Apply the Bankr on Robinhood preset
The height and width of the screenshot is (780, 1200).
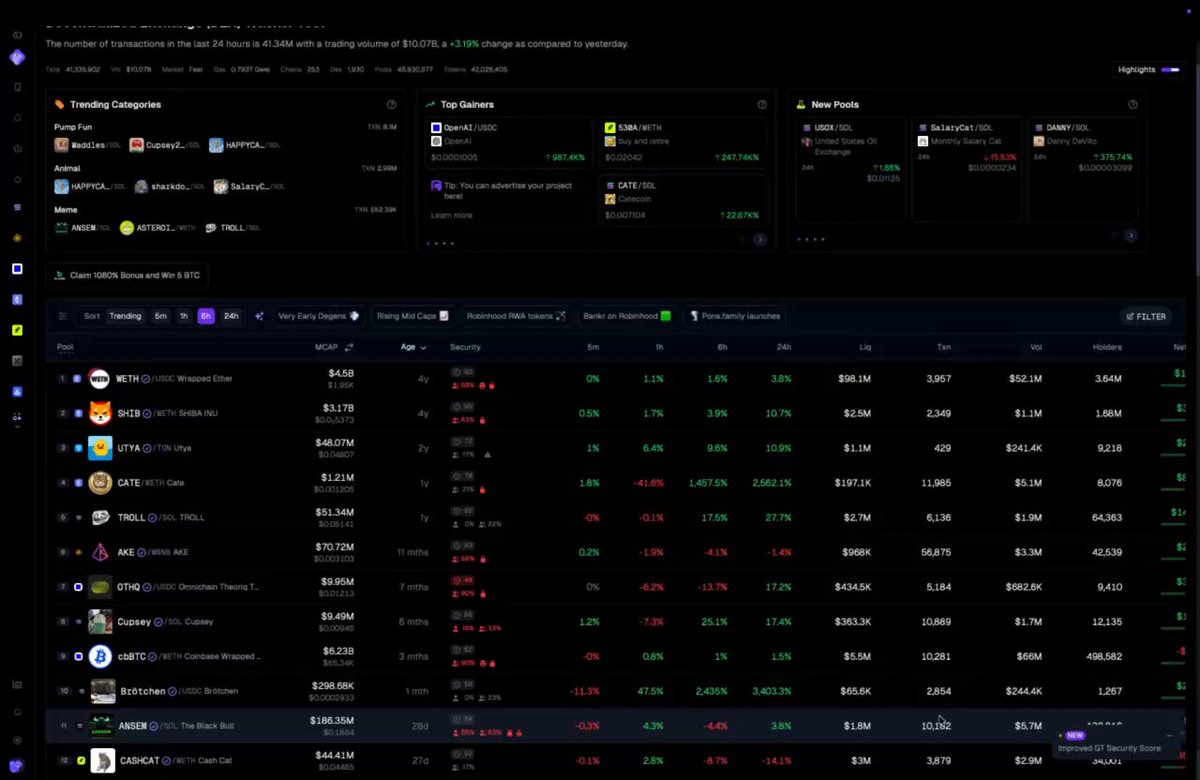coord(628,316)
